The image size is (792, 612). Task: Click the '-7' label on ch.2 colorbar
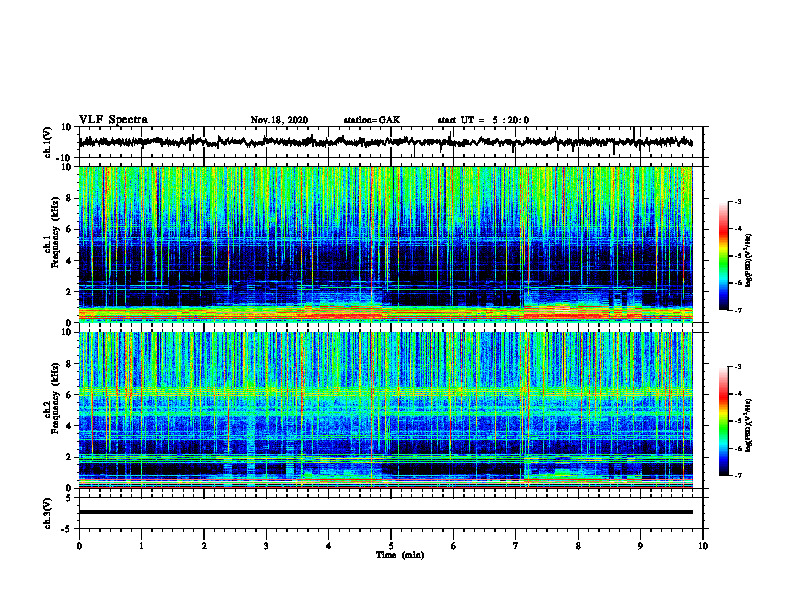coord(738,475)
